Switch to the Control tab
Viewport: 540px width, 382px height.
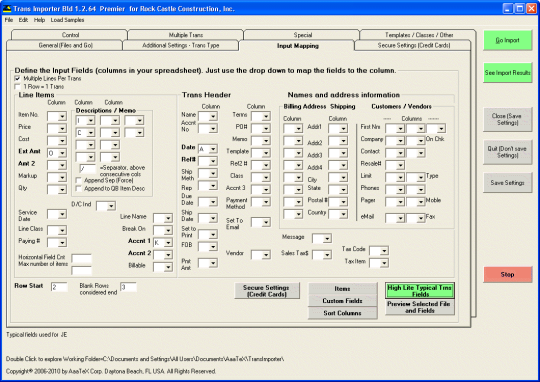70,35
